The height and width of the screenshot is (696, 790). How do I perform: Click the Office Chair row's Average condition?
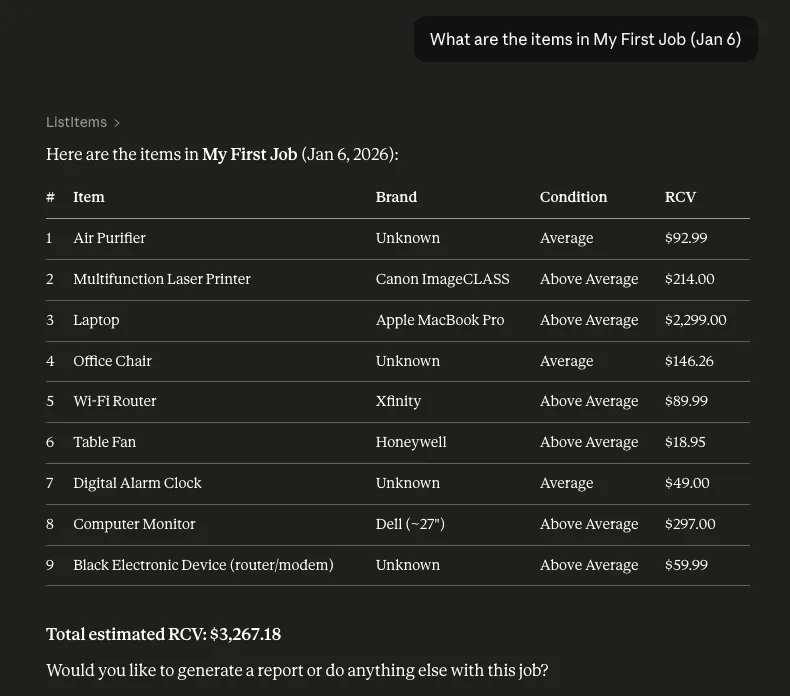pyautogui.click(x=566, y=361)
